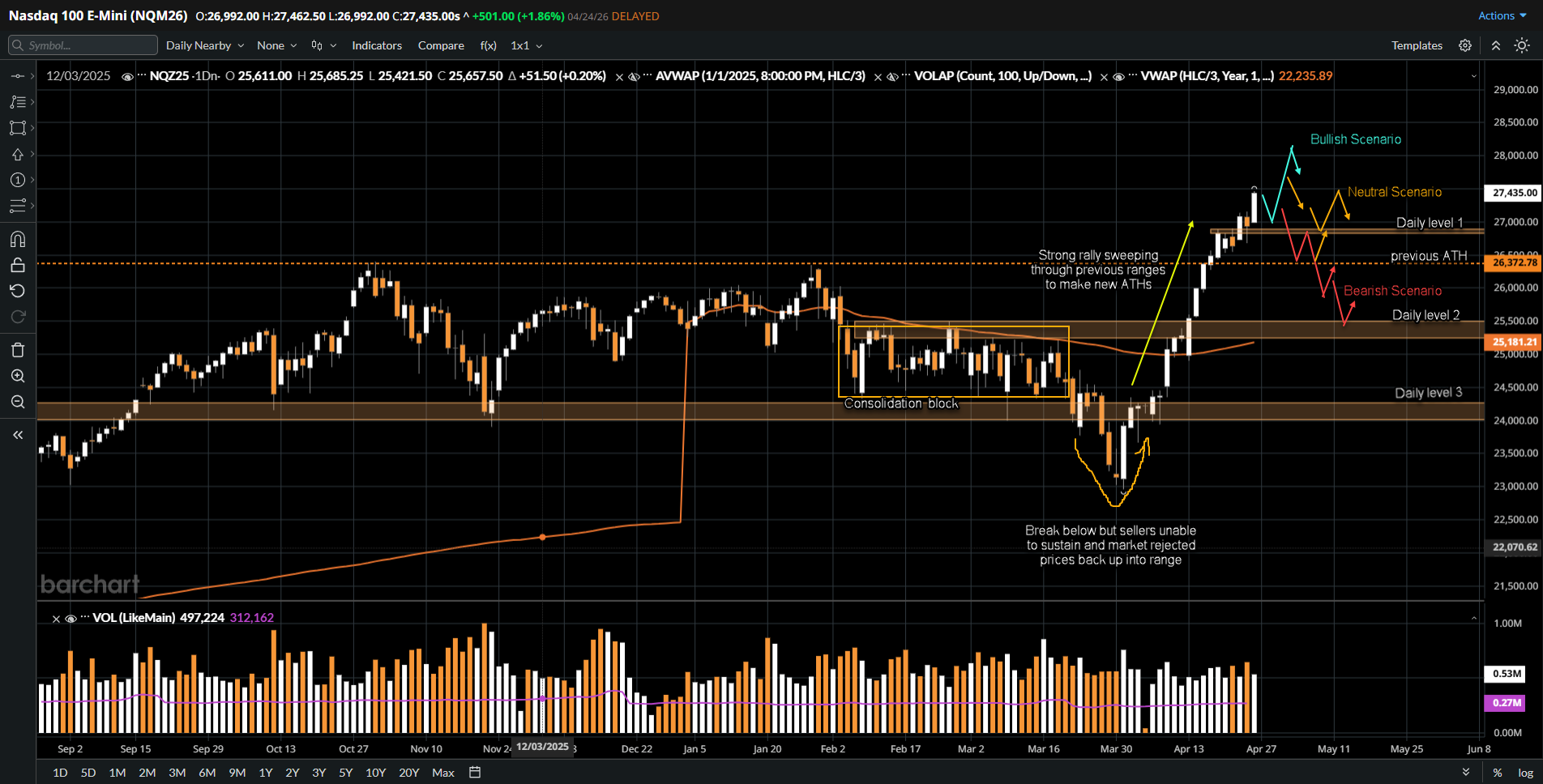Toggle visibility of the NQZ25 price series

tap(127, 77)
